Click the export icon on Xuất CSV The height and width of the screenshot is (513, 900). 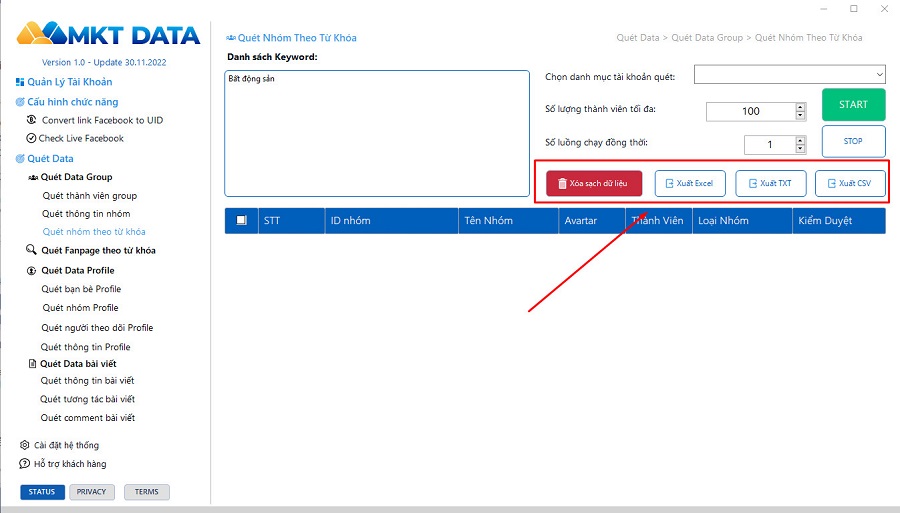tap(831, 184)
